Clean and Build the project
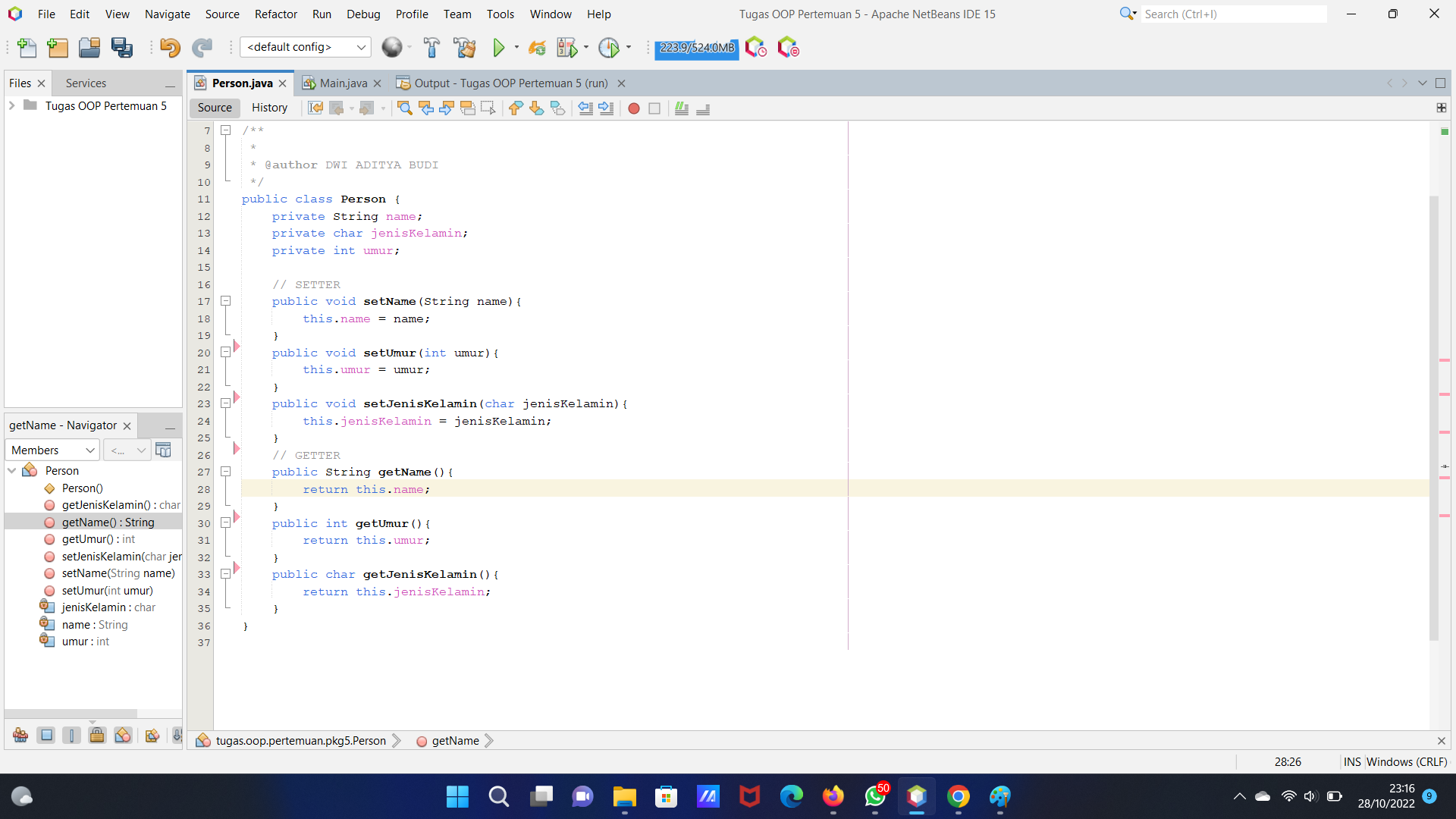1456x819 pixels. tap(464, 47)
